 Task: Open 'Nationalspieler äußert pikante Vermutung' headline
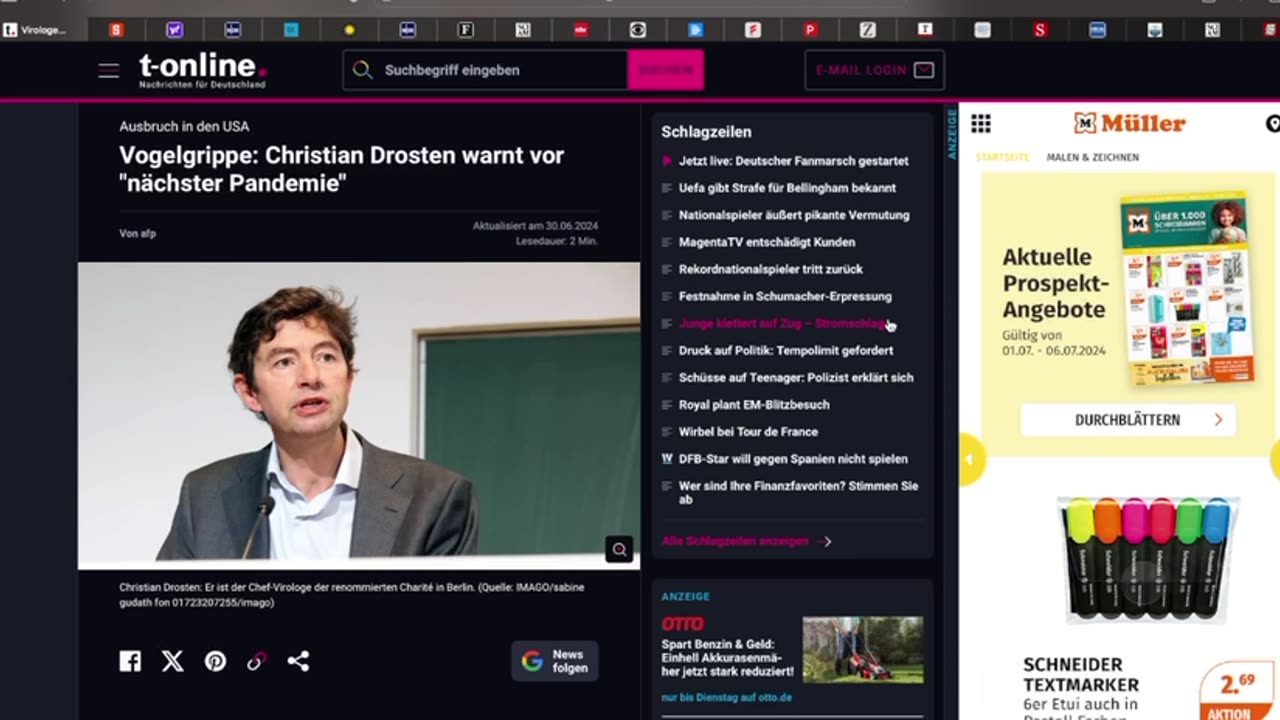pyautogui.click(x=794, y=215)
